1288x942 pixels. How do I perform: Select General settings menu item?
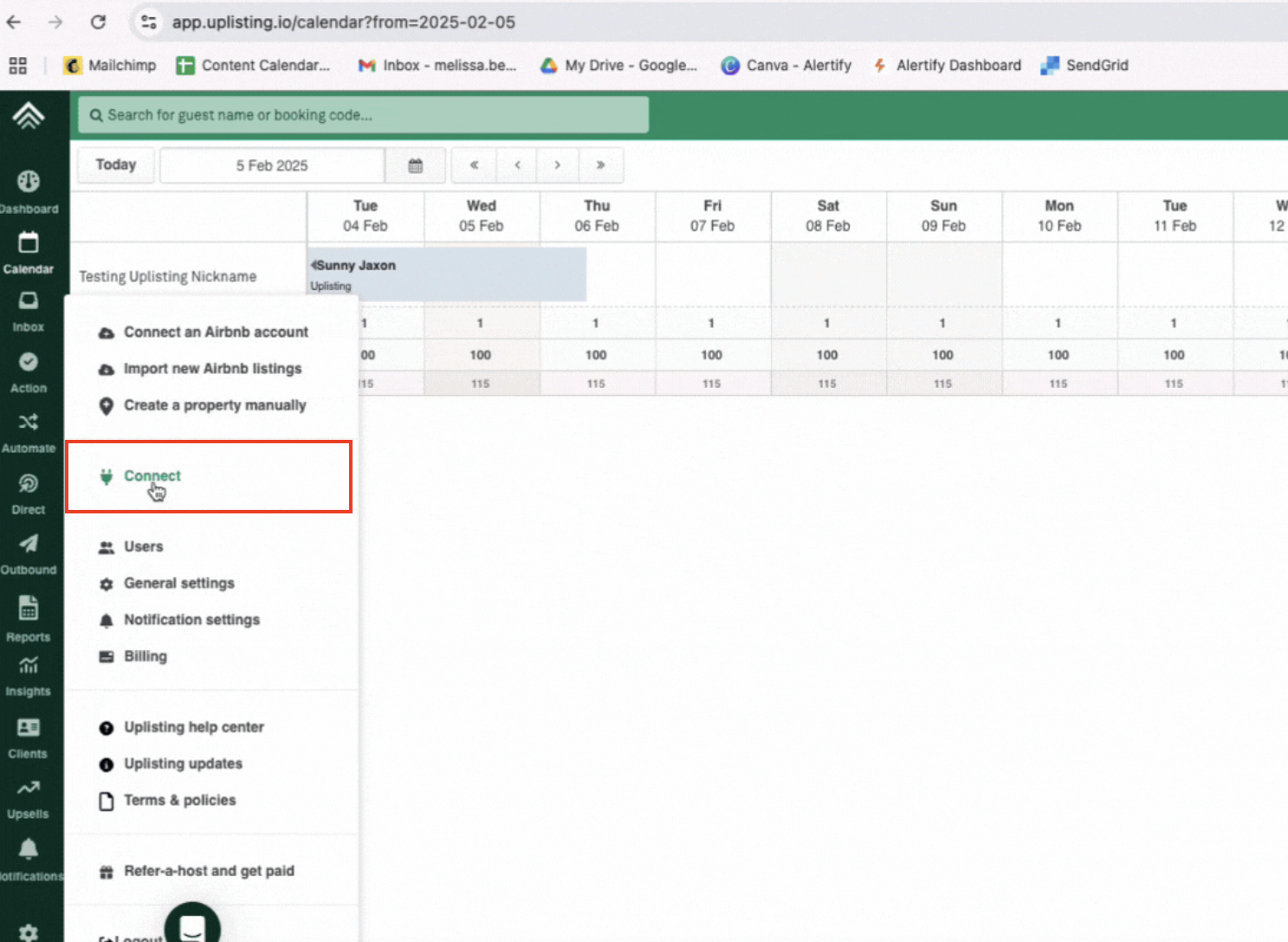click(178, 584)
